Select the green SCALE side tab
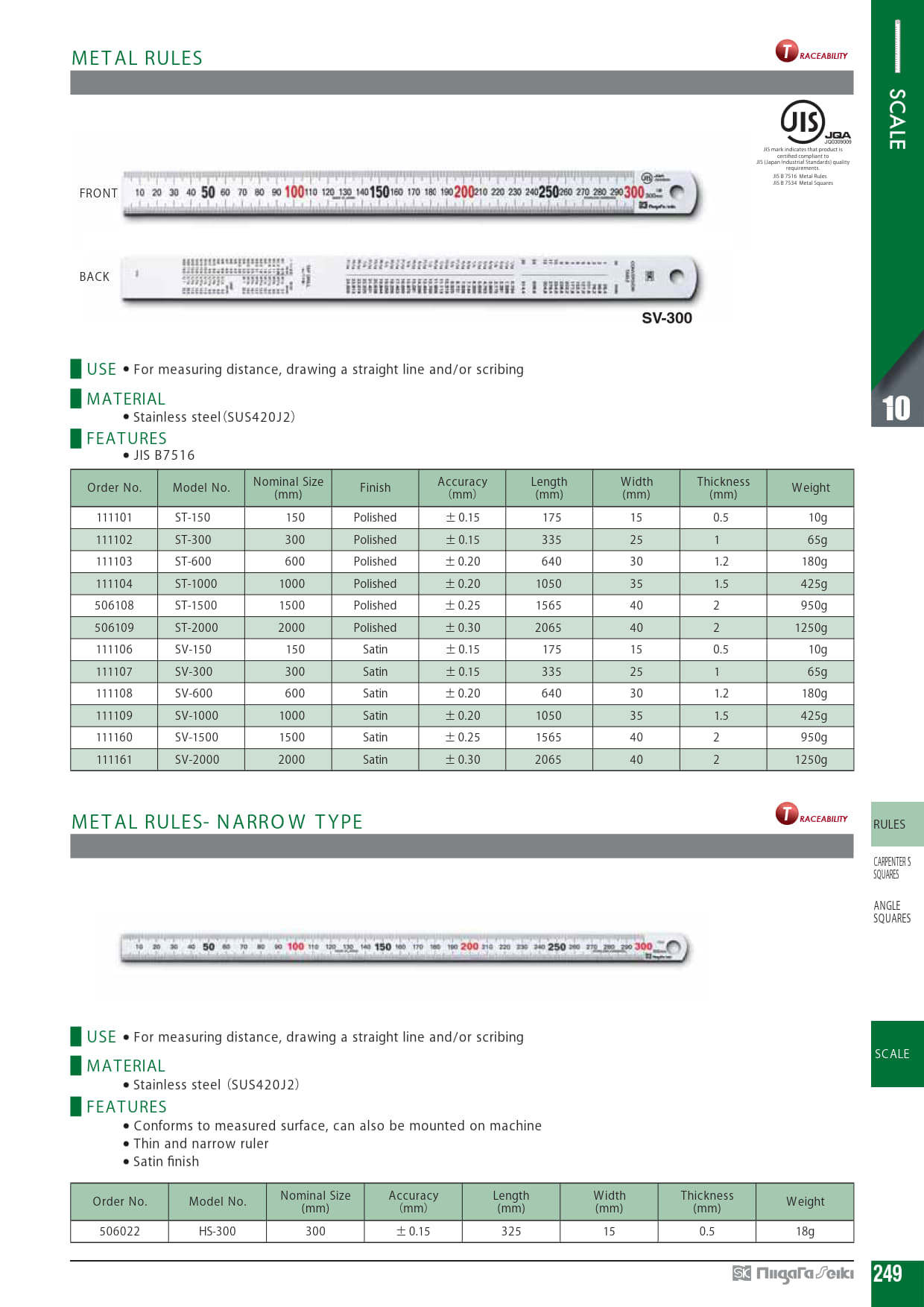This screenshot has height=1307, width=924. 896,1054
